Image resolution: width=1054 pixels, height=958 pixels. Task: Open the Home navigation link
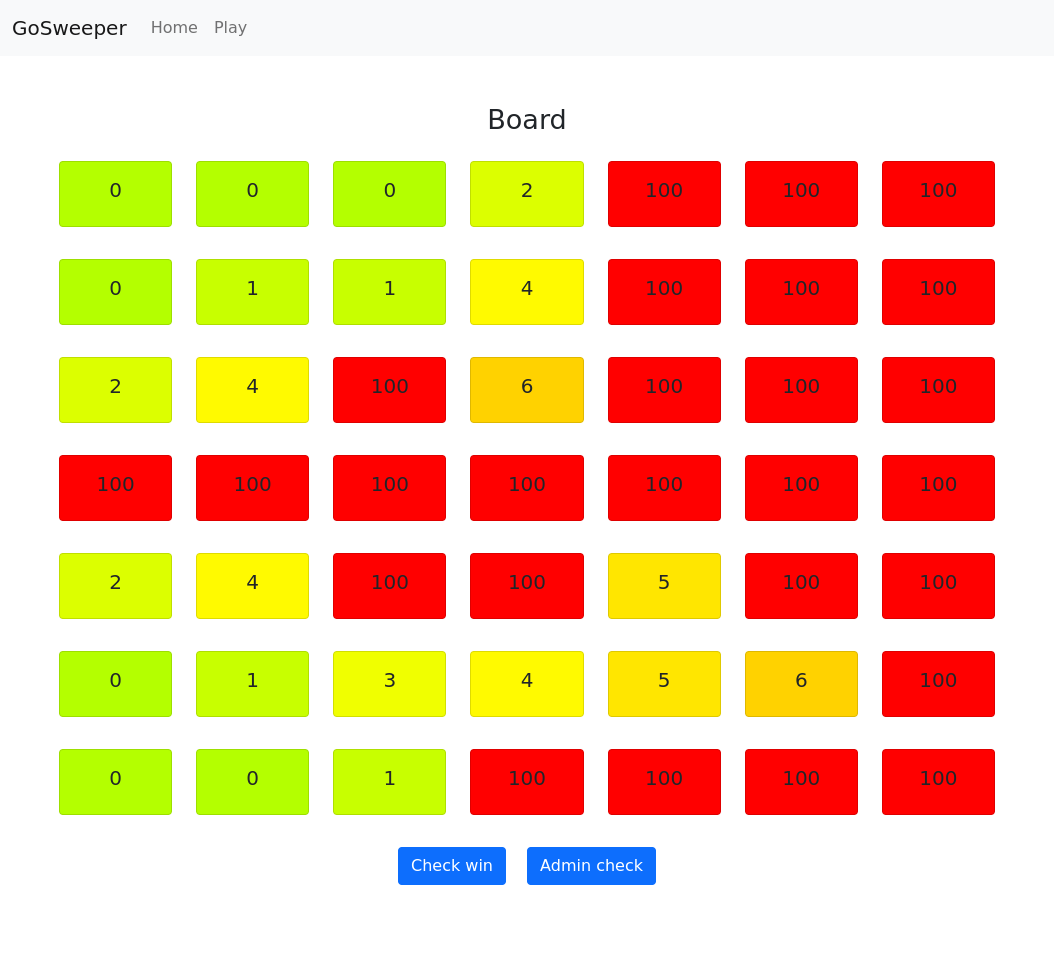pyautogui.click(x=174, y=28)
